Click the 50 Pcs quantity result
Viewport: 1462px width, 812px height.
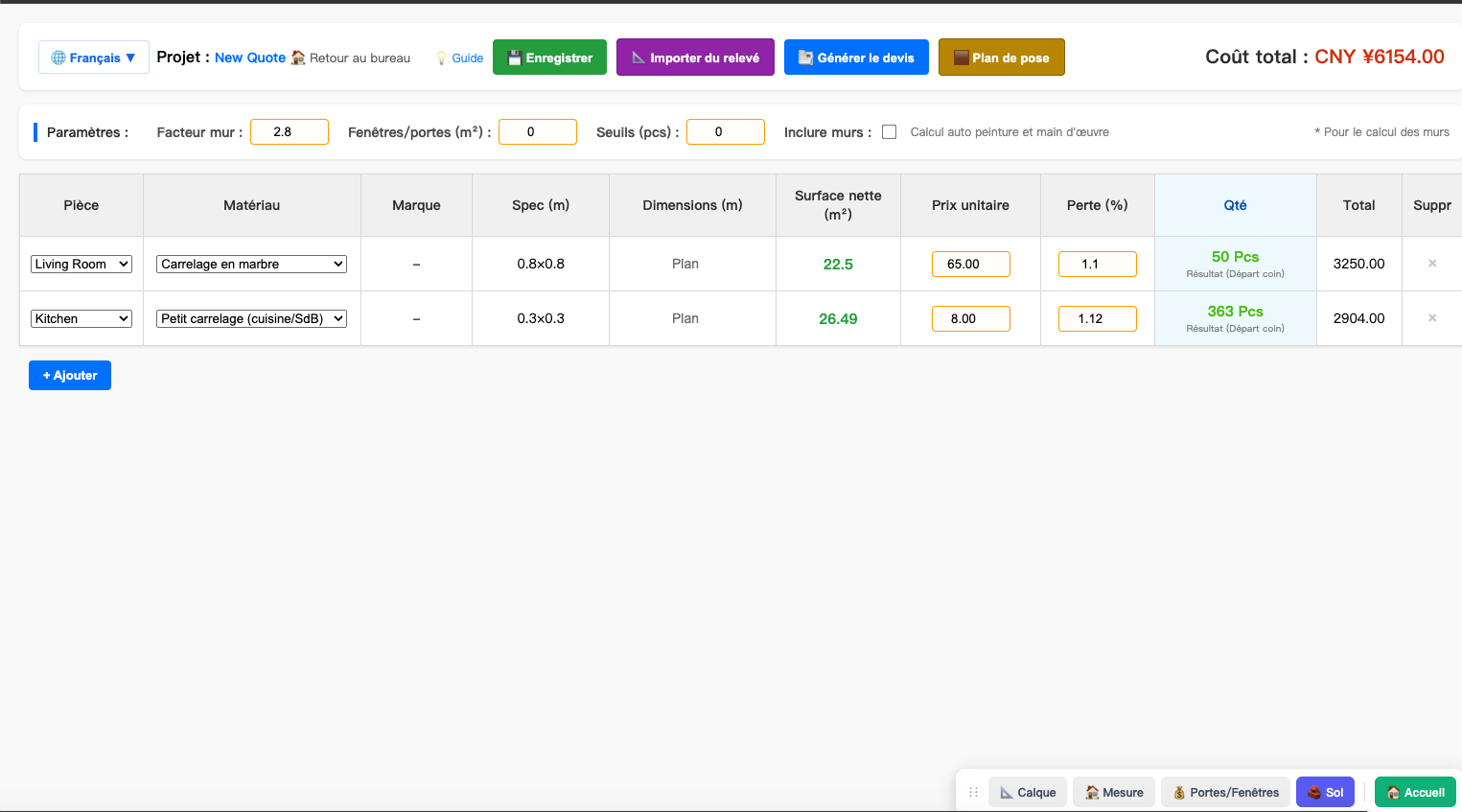1236,257
